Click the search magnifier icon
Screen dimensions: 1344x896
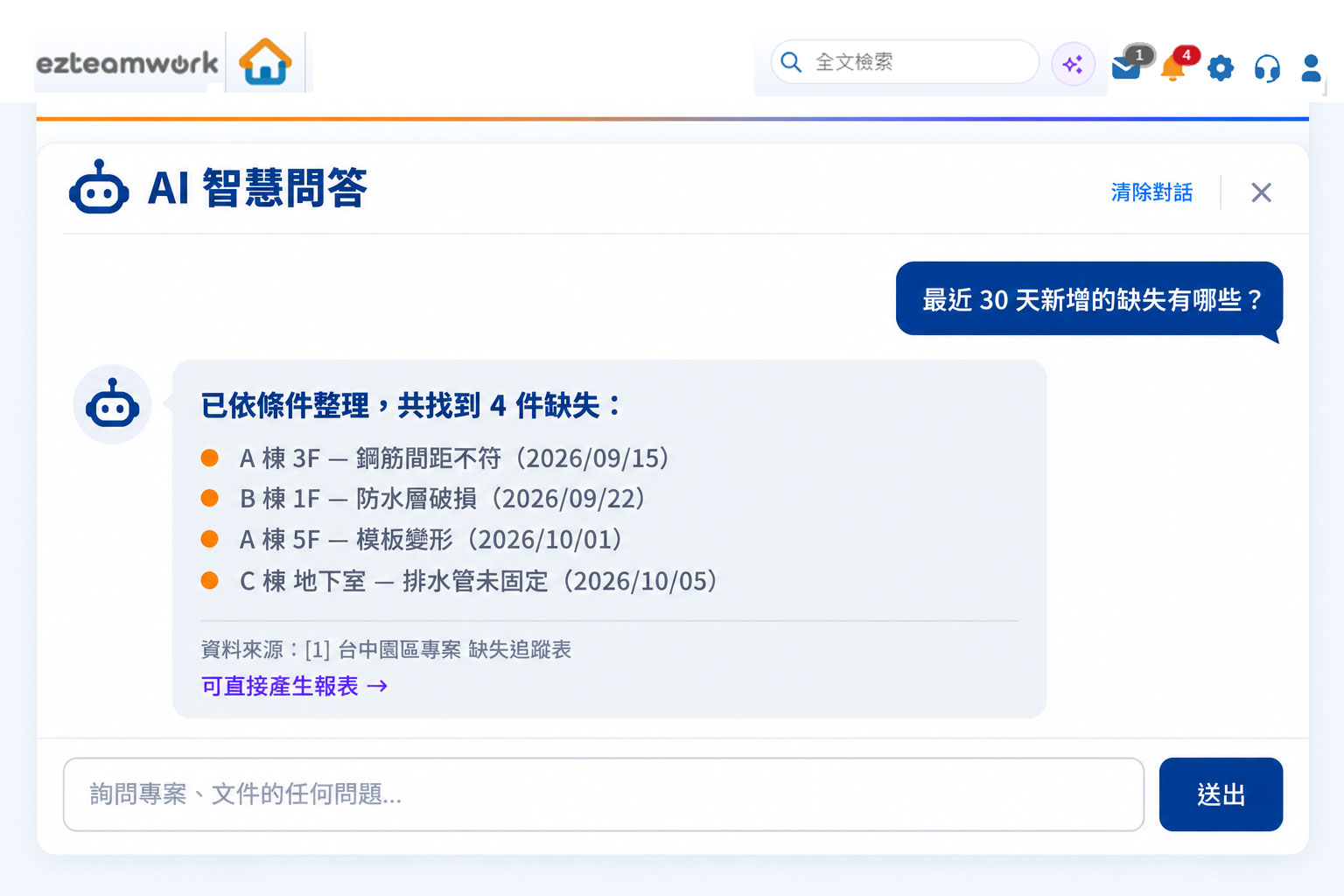tap(791, 62)
